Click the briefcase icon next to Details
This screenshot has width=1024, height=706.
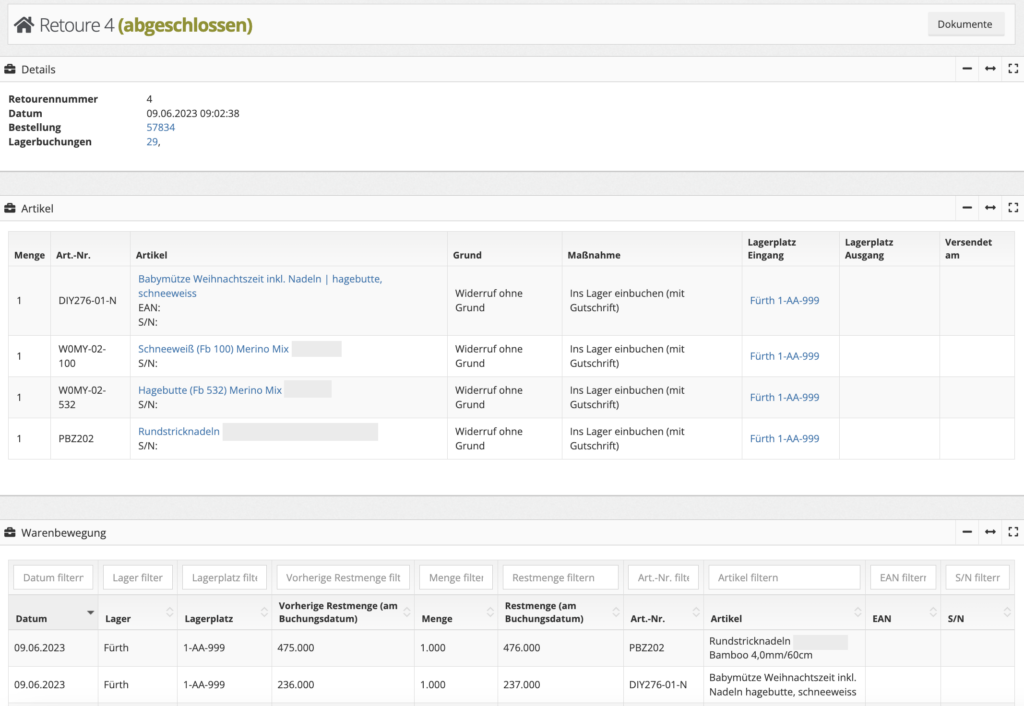[x=10, y=69]
